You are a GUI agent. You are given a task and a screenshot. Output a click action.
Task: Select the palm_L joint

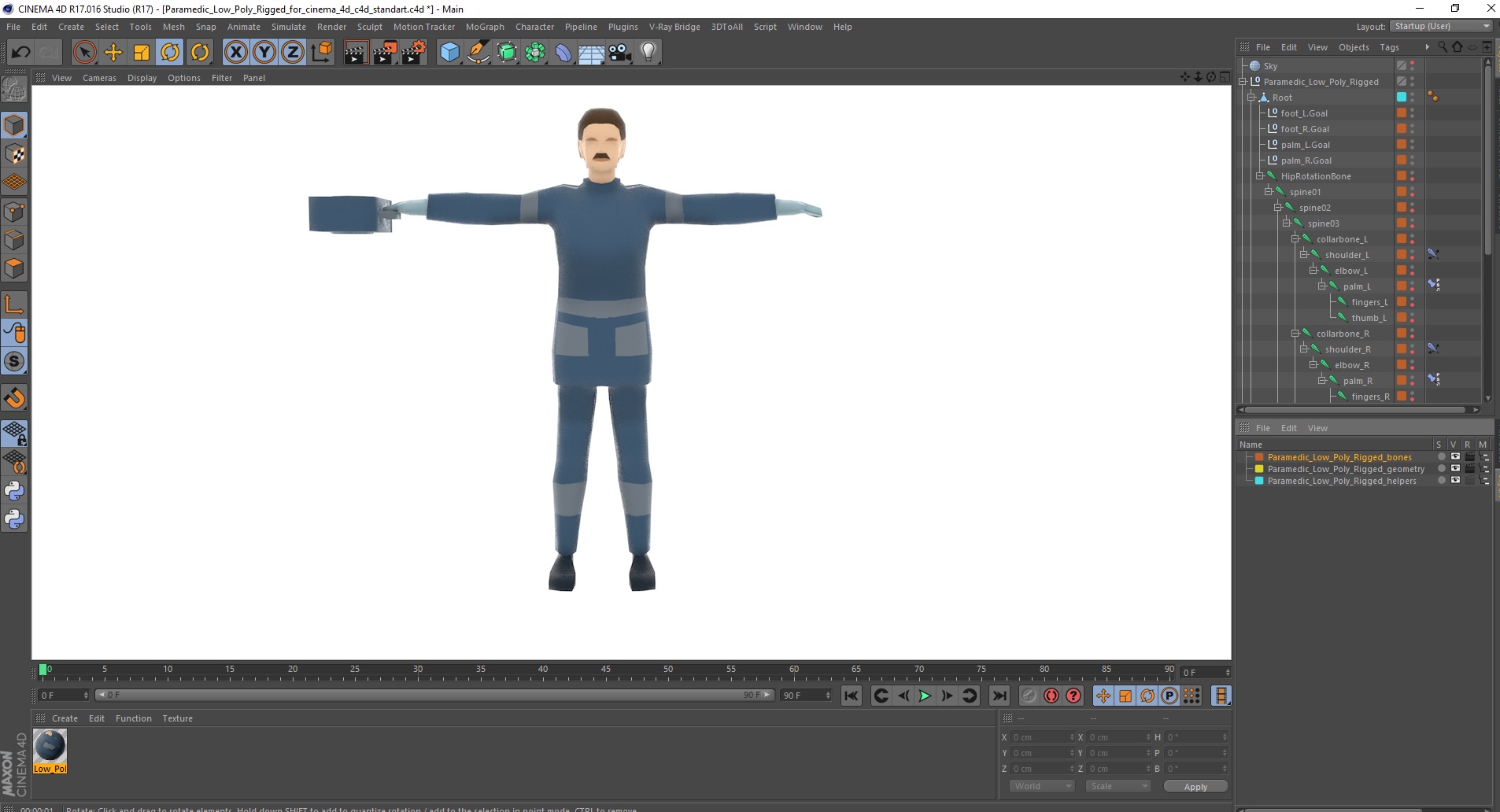[x=1357, y=286]
